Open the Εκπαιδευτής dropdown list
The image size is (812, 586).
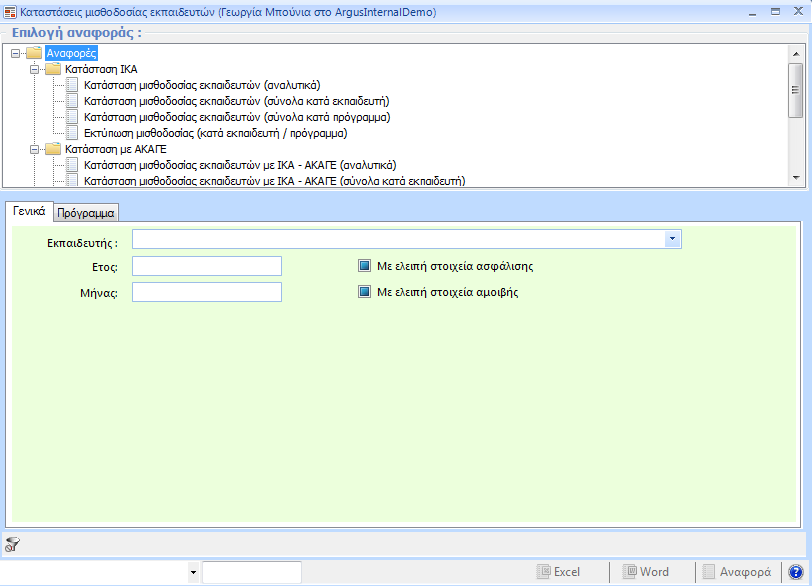pyautogui.click(x=673, y=239)
